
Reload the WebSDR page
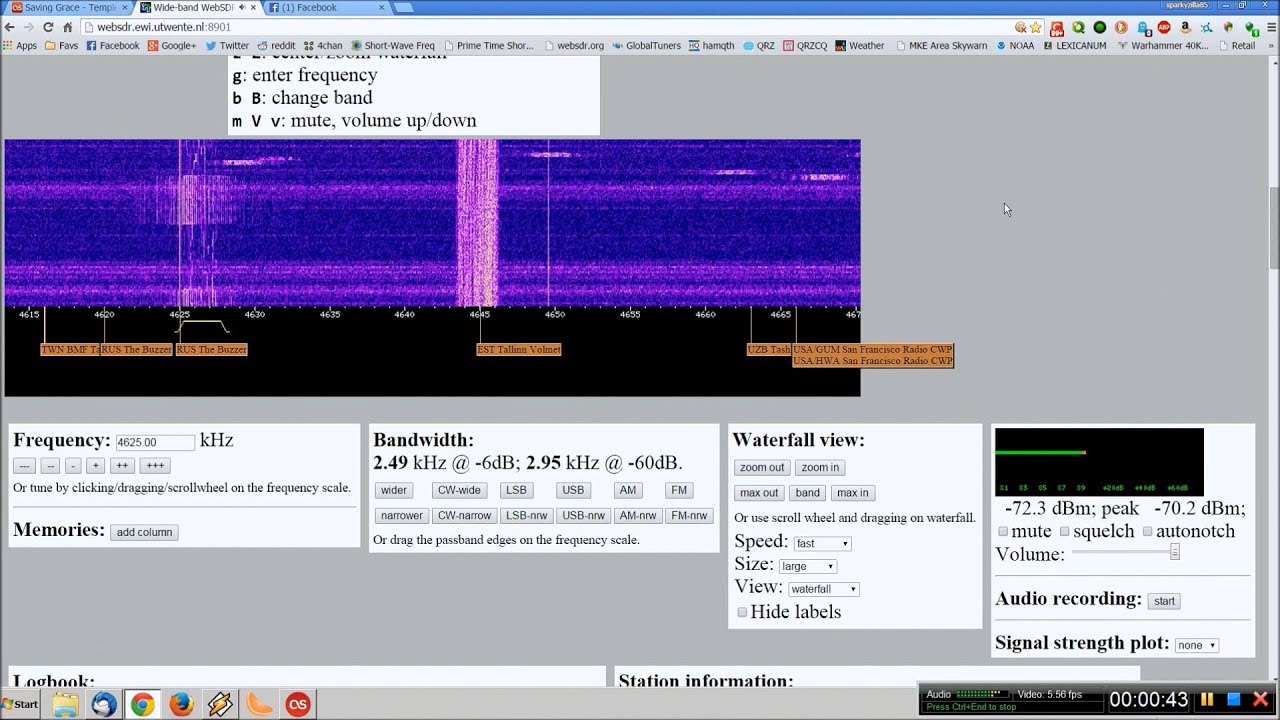[x=48, y=27]
